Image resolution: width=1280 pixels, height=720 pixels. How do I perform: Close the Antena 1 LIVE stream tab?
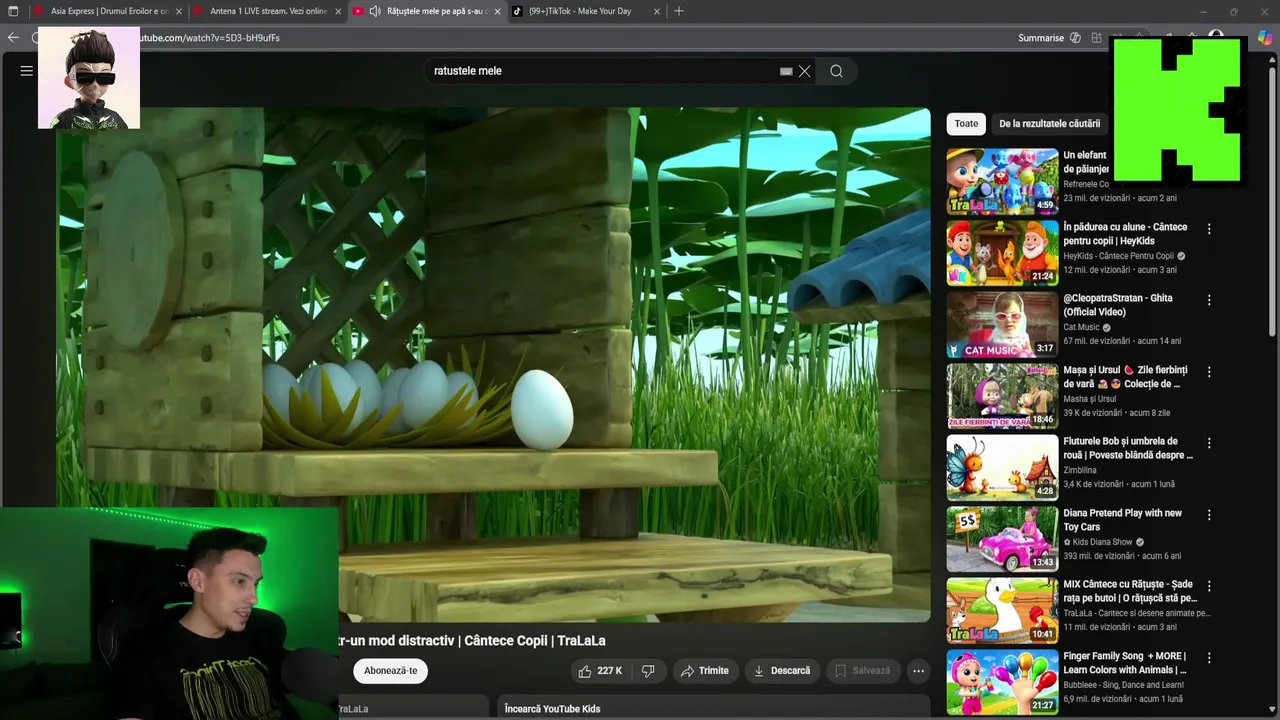point(338,12)
